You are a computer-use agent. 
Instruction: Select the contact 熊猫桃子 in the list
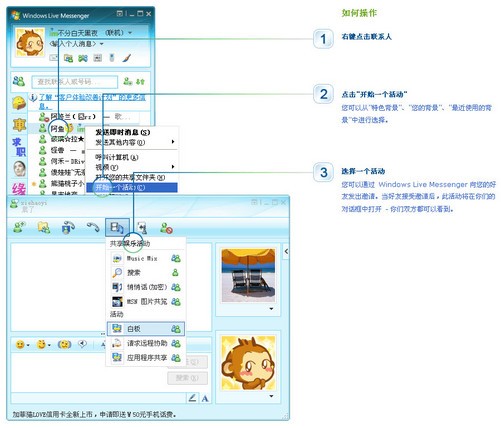tap(61, 183)
